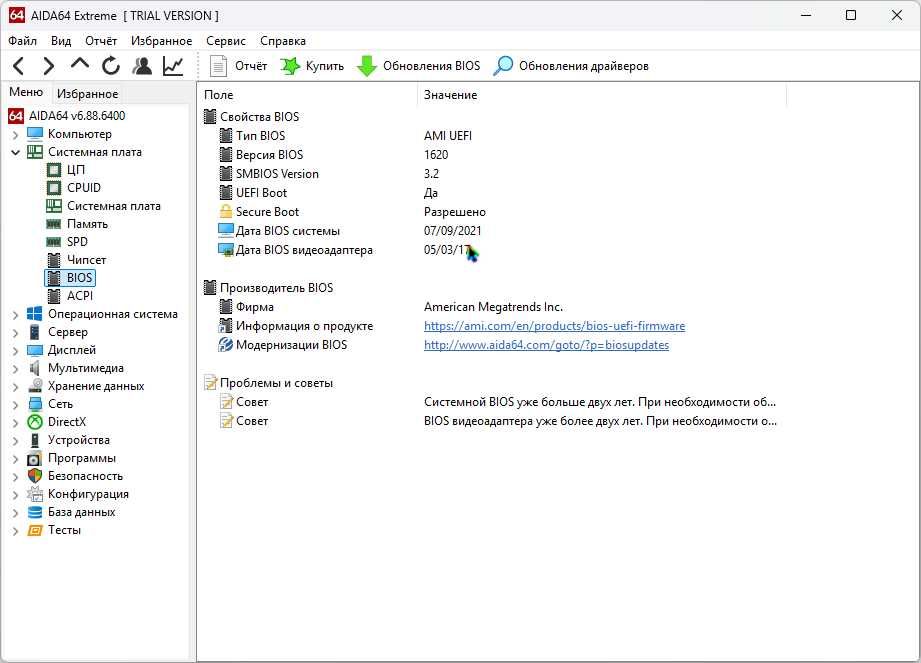
Task: Click the Купить buy button
Action: click(312, 66)
